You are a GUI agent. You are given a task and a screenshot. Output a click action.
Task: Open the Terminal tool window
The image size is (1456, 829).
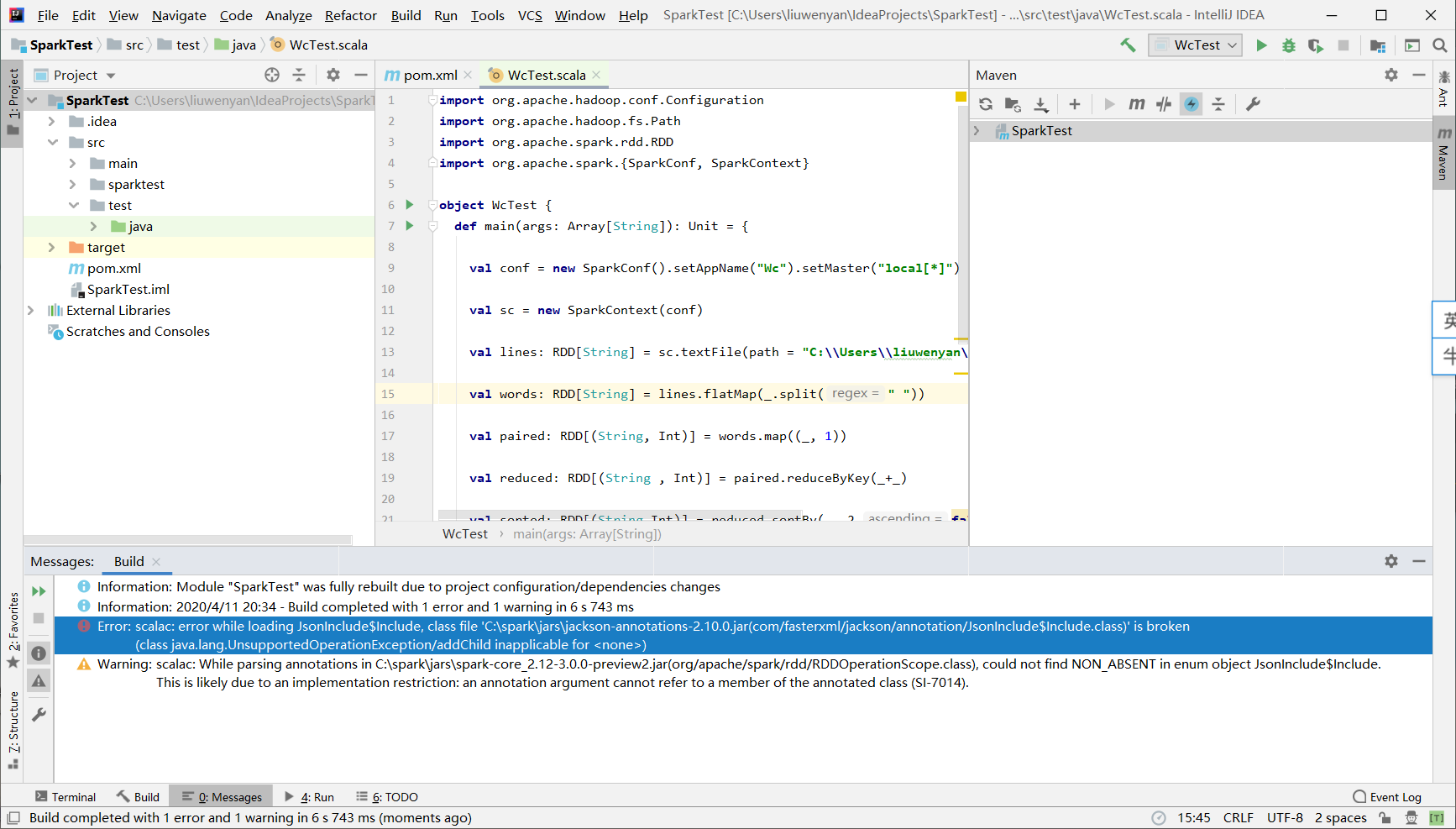point(65,797)
